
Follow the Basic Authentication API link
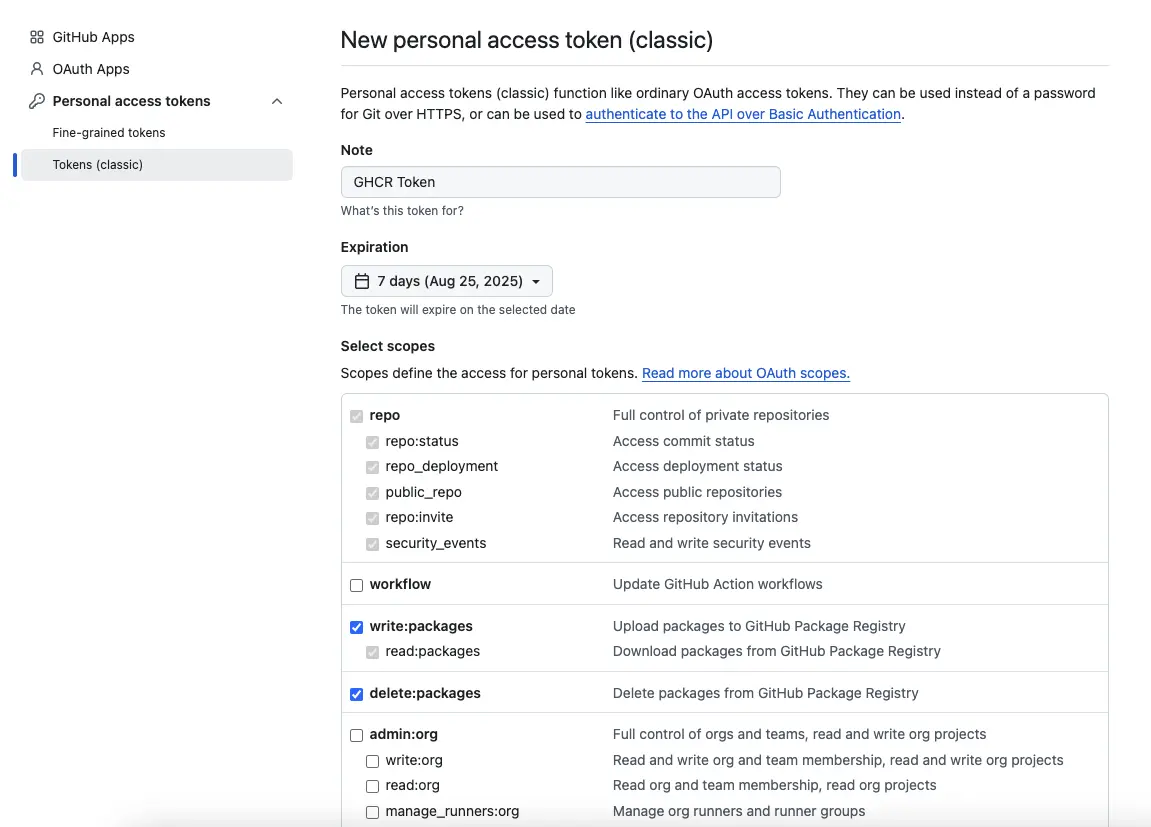pyautogui.click(x=743, y=114)
